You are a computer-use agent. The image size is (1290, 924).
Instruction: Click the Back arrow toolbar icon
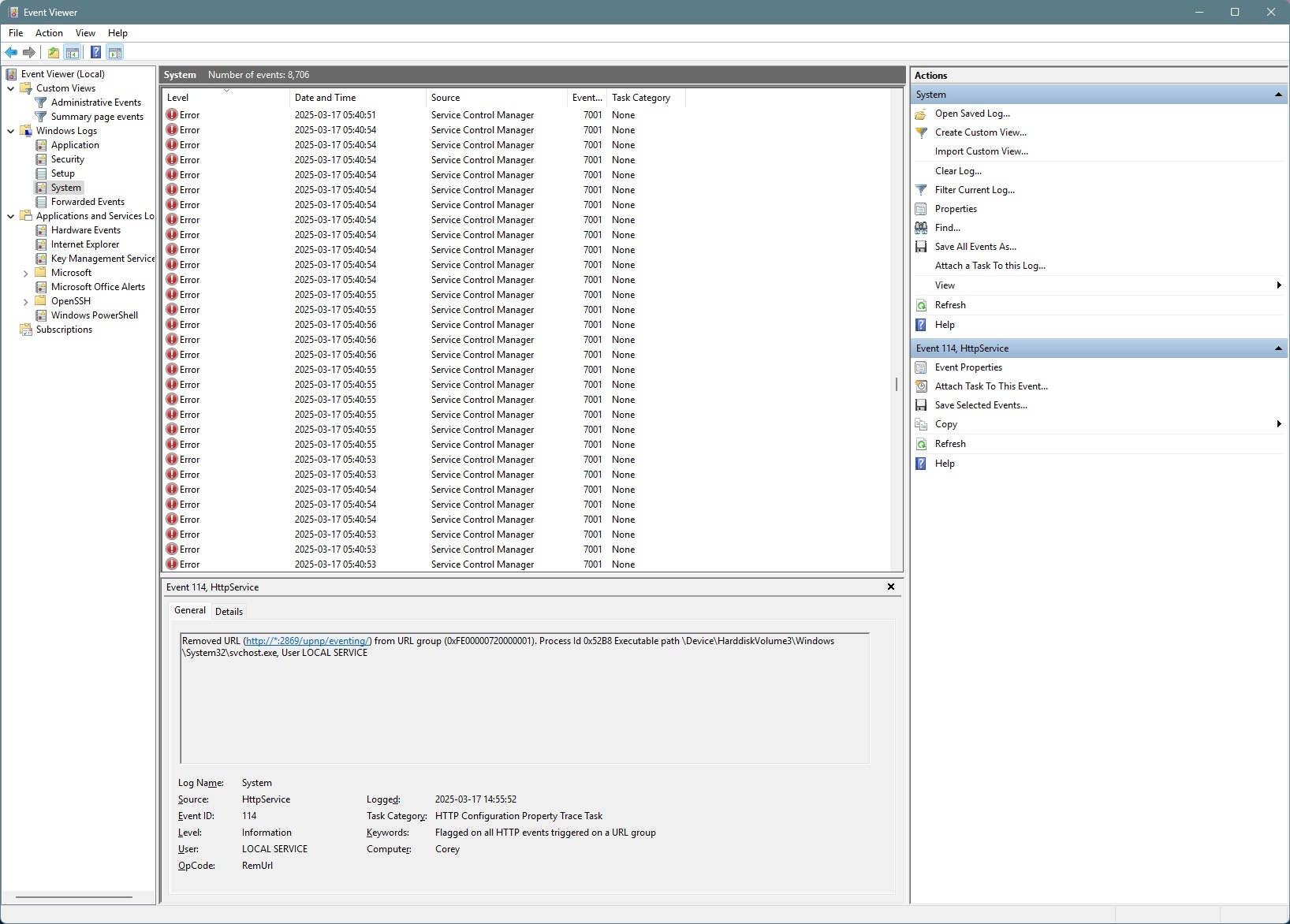(11, 53)
